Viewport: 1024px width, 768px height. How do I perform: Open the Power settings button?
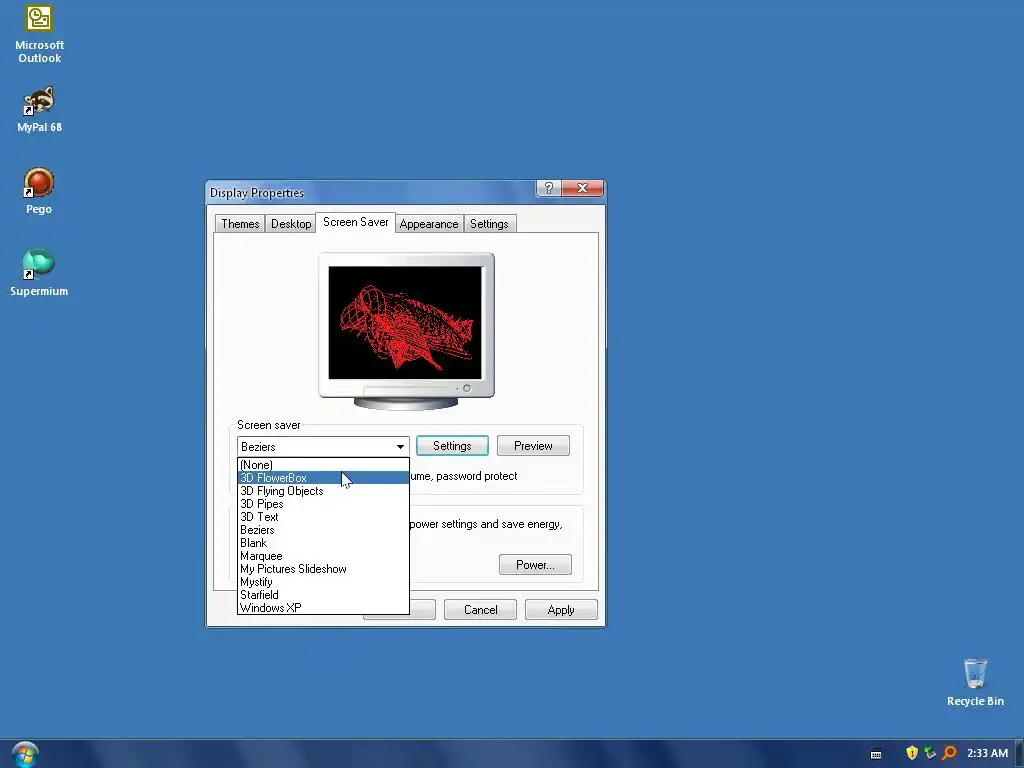(535, 565)
